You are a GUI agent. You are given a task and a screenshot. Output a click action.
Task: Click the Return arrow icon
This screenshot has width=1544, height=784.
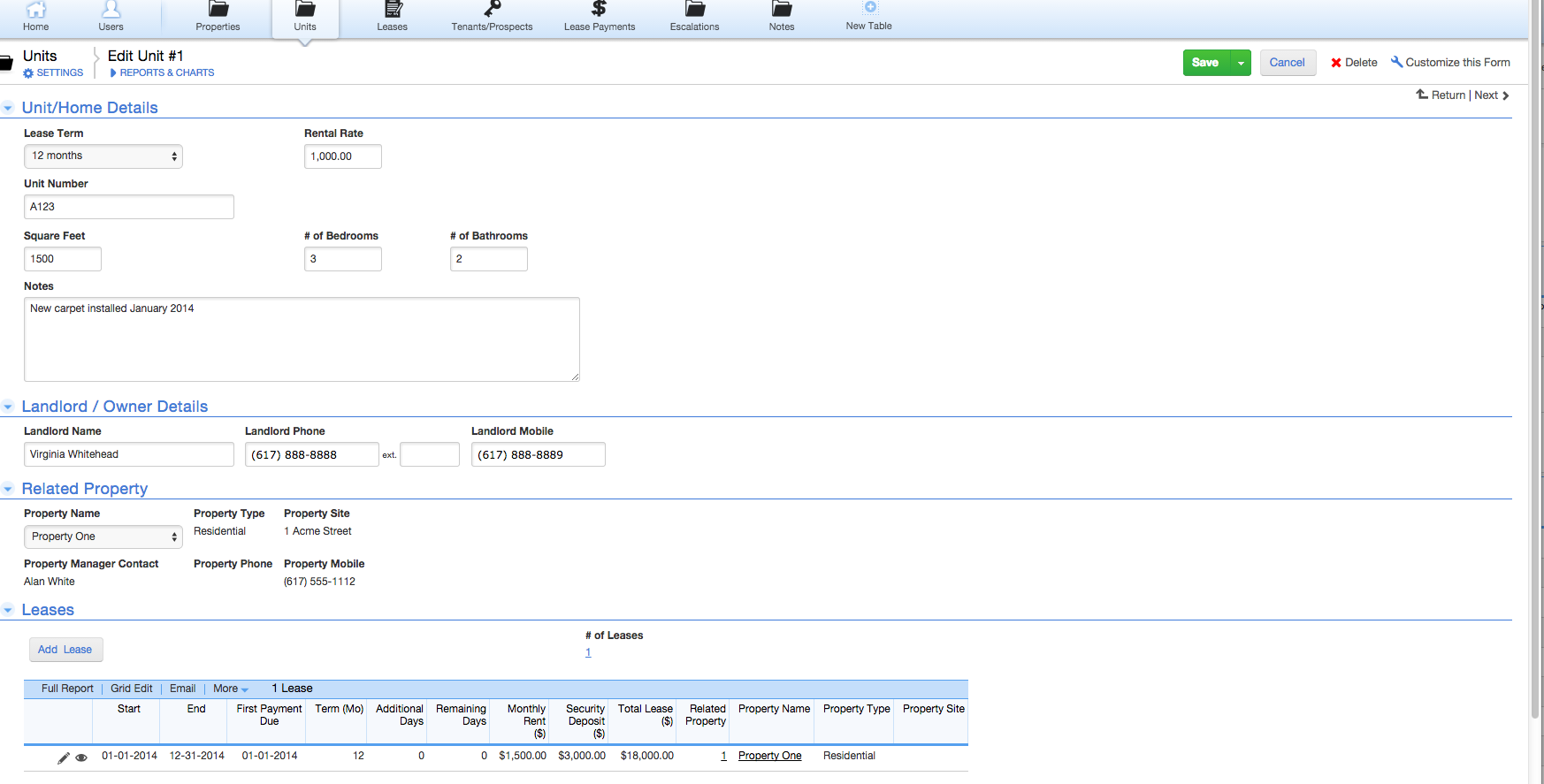point(1422,95)
